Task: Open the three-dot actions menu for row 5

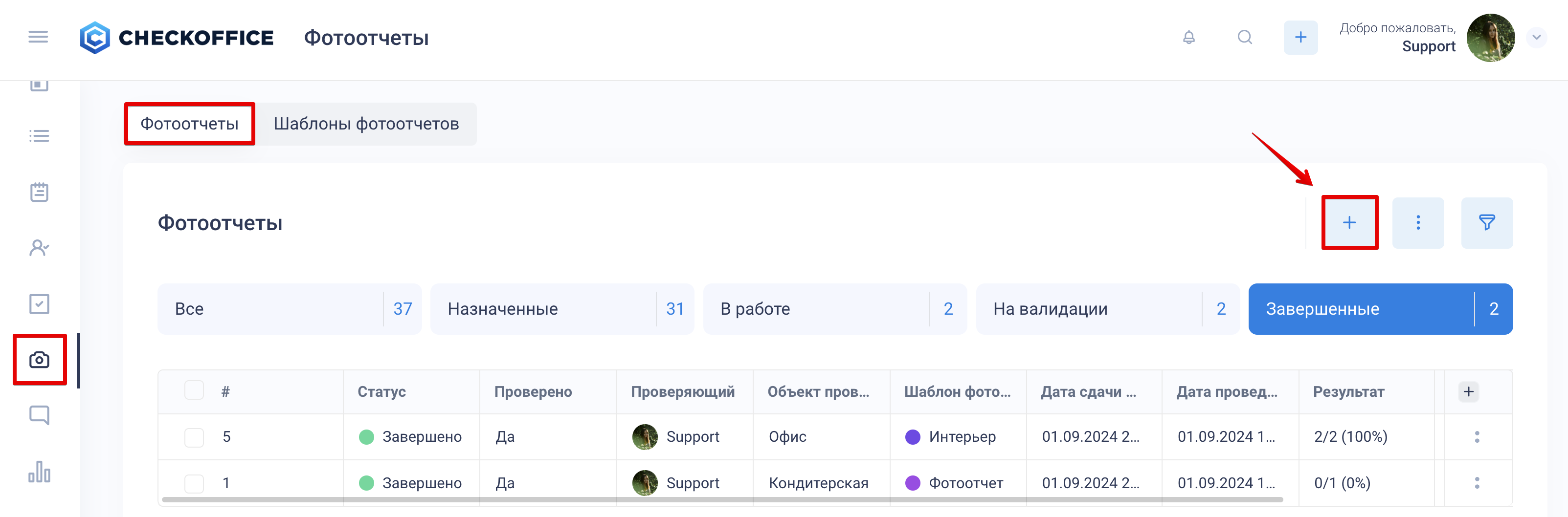Action: [1476, 437]
